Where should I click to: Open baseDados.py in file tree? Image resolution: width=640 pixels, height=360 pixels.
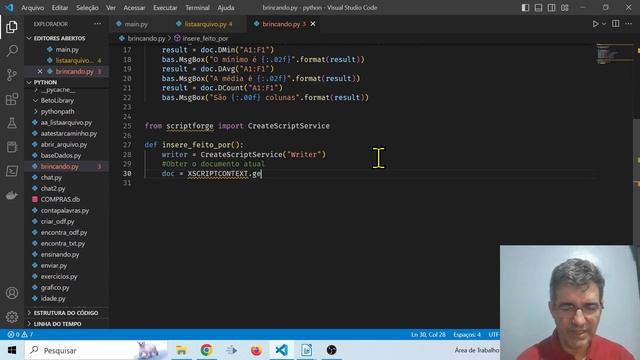click(x=61, y=156)
